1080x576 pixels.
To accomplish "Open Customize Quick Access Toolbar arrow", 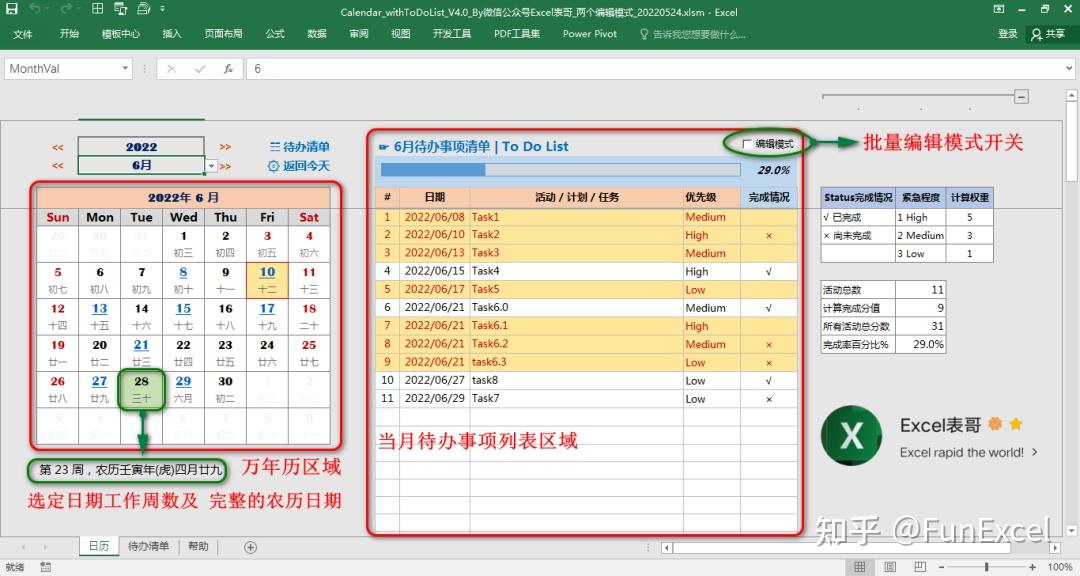I will coord(163,9).
